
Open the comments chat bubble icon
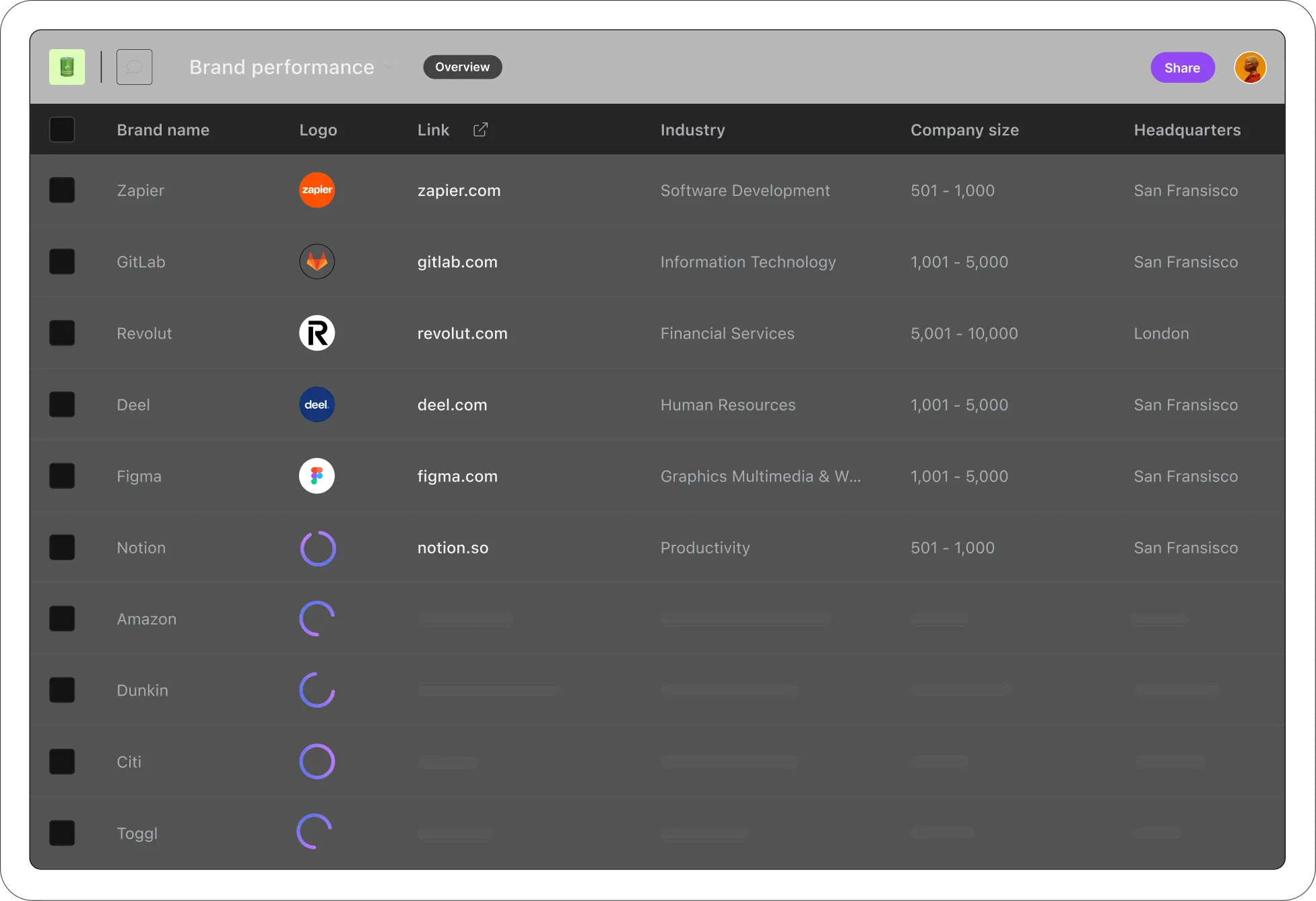click(x=135, y=67)
